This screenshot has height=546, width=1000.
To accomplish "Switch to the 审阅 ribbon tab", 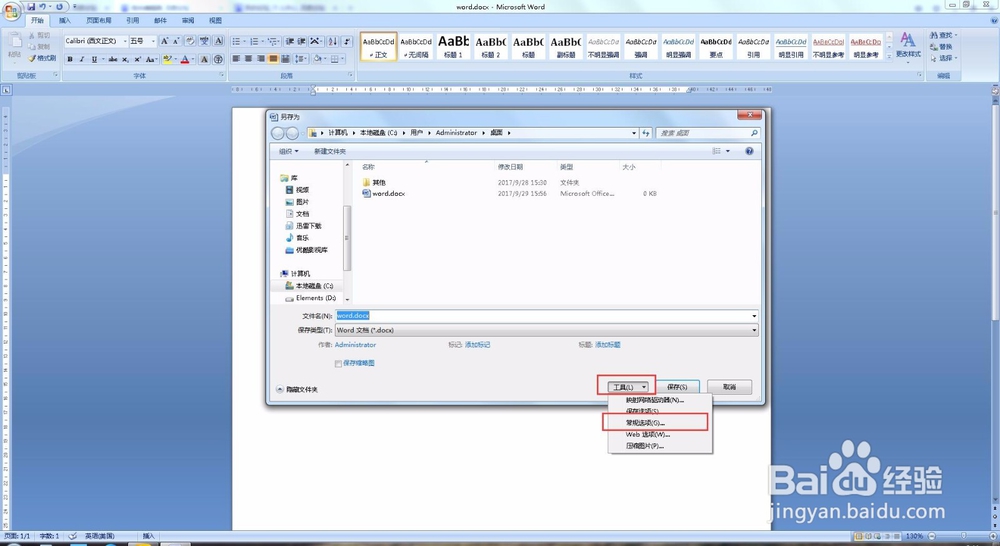I will coord(188,20).
